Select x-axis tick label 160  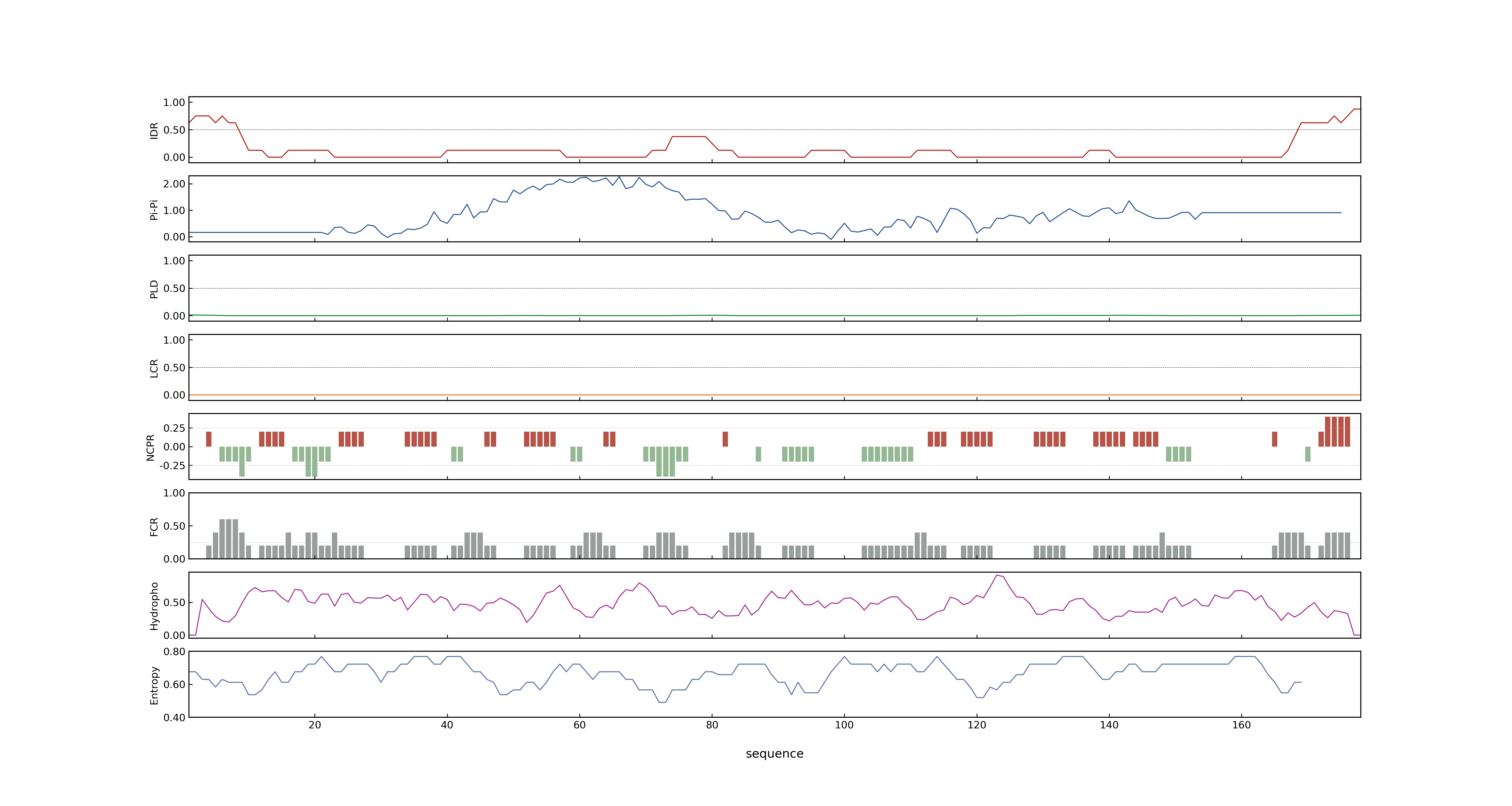tap(1242, 725)
